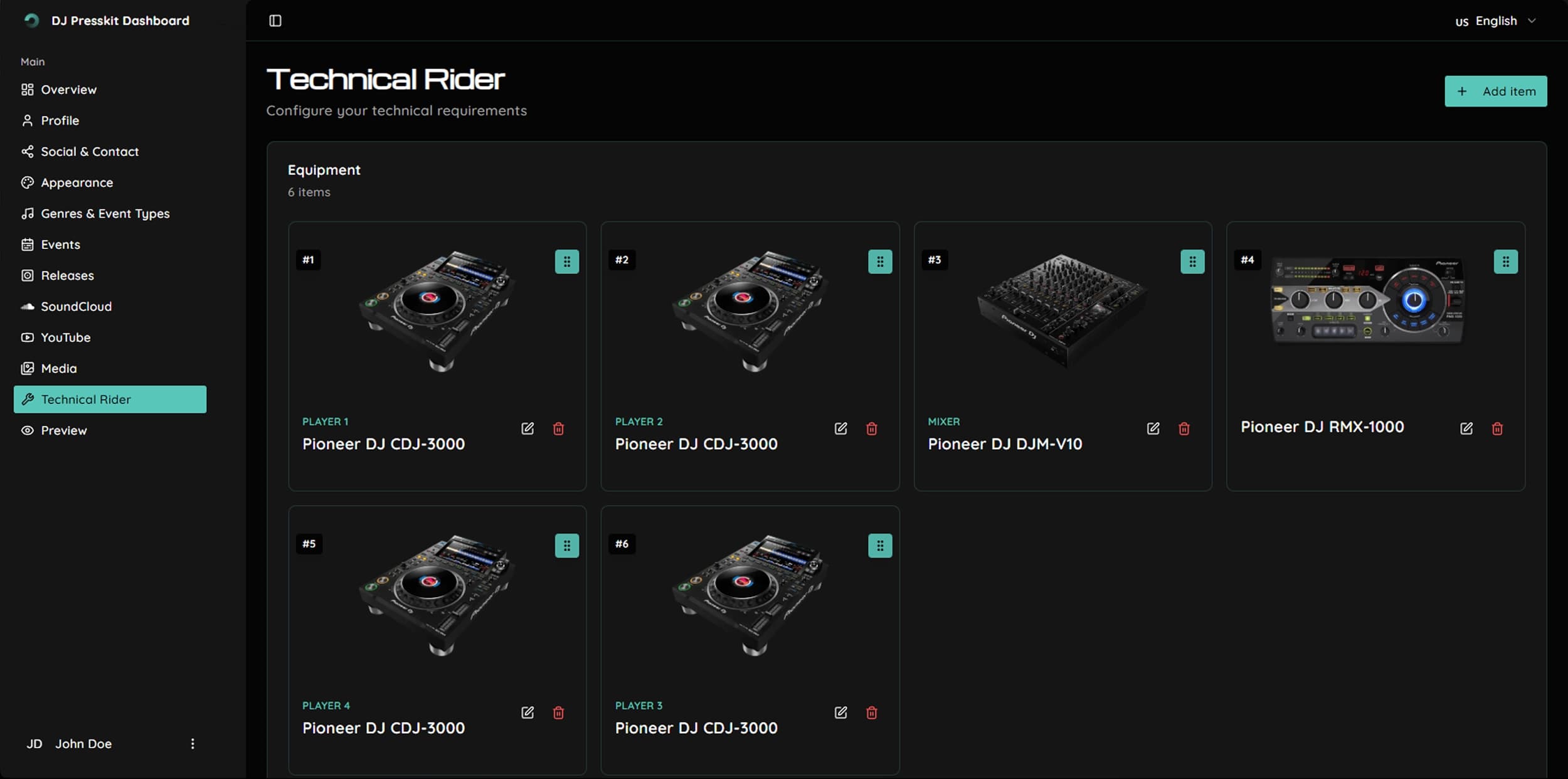Select the Profile icon in the sidebar
This screenshot has height=779, width=1568.
point(28,120)
